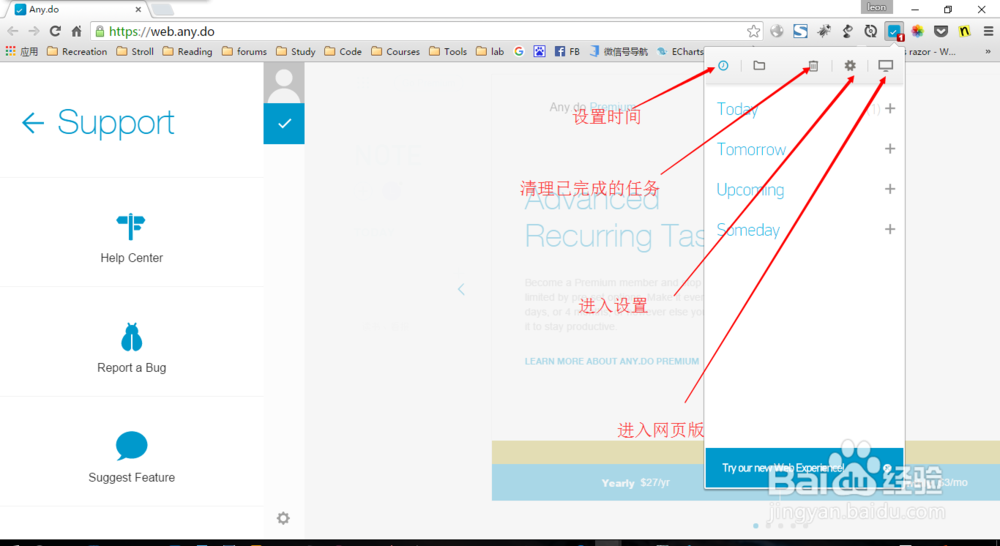
Task: Open the Chrome hamburger menu
Action: pos(988,31)
